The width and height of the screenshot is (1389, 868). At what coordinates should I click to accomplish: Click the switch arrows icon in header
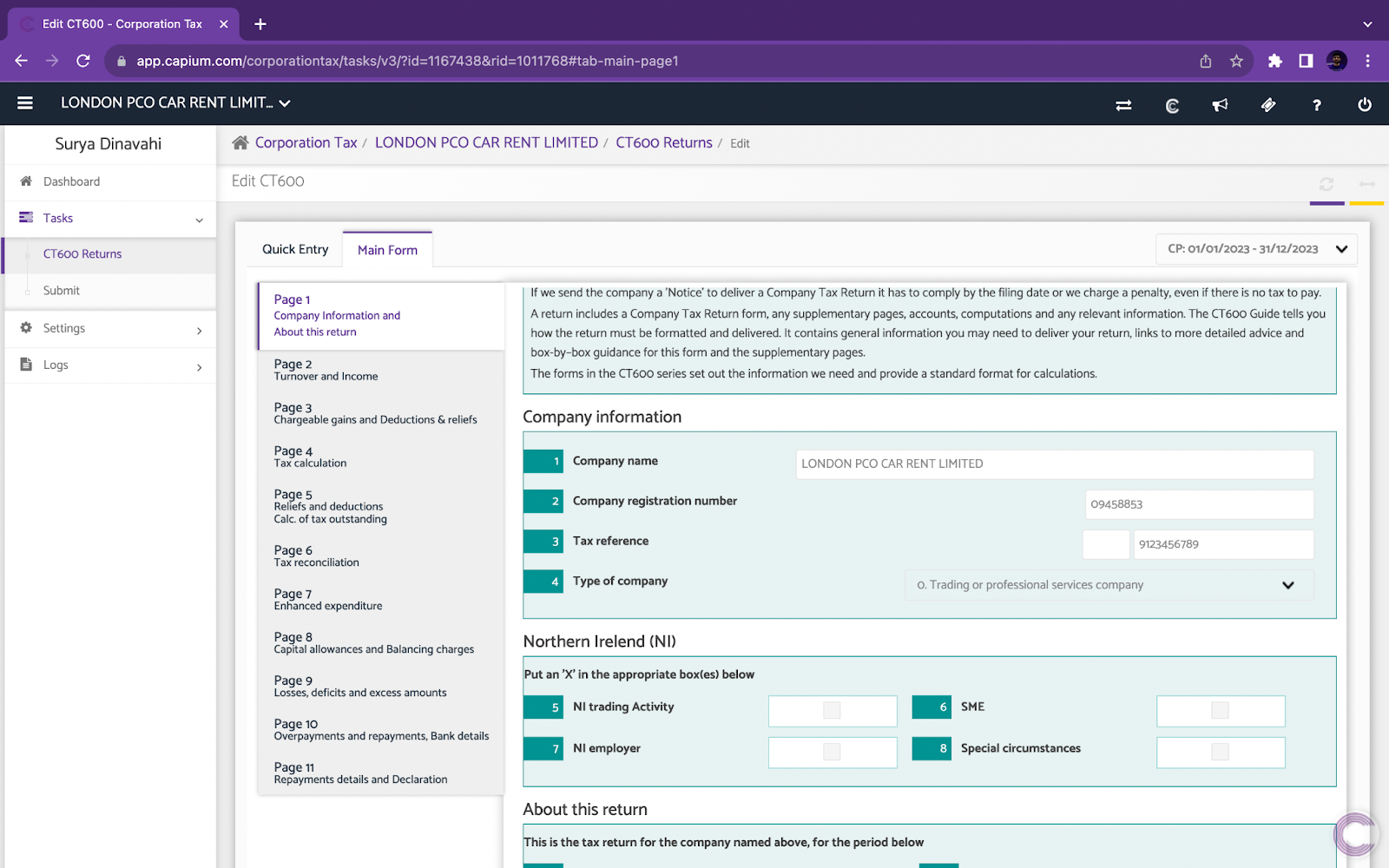pos(1123,105)
